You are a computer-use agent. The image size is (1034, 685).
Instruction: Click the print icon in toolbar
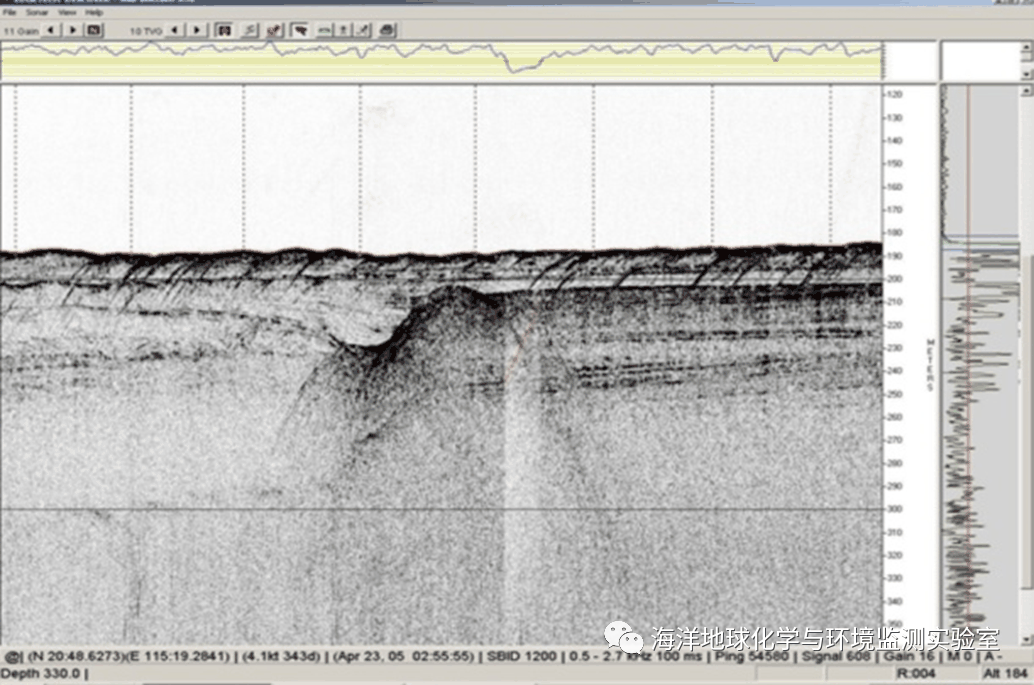387,30
